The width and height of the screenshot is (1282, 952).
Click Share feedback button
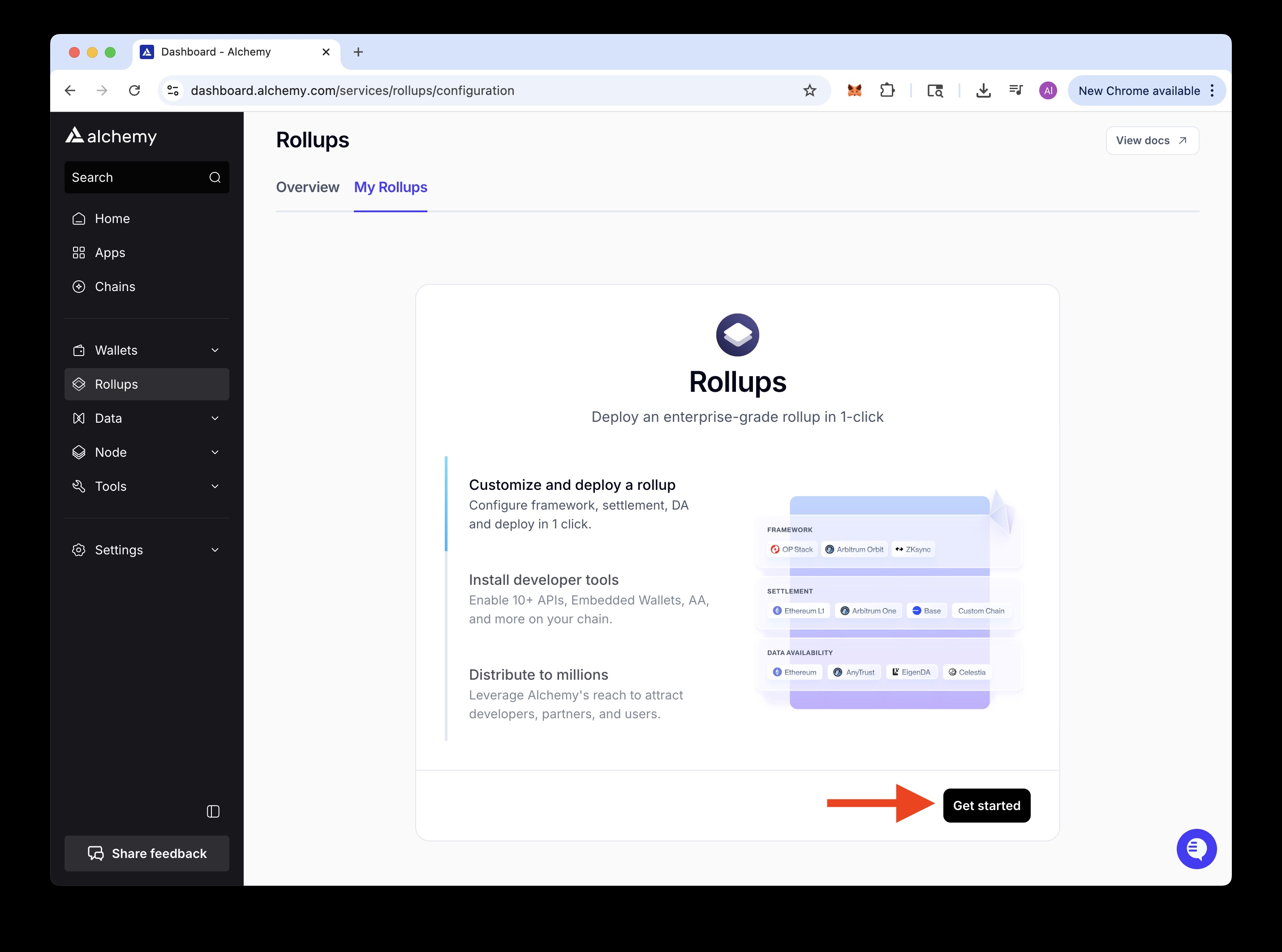coord(146,853)
